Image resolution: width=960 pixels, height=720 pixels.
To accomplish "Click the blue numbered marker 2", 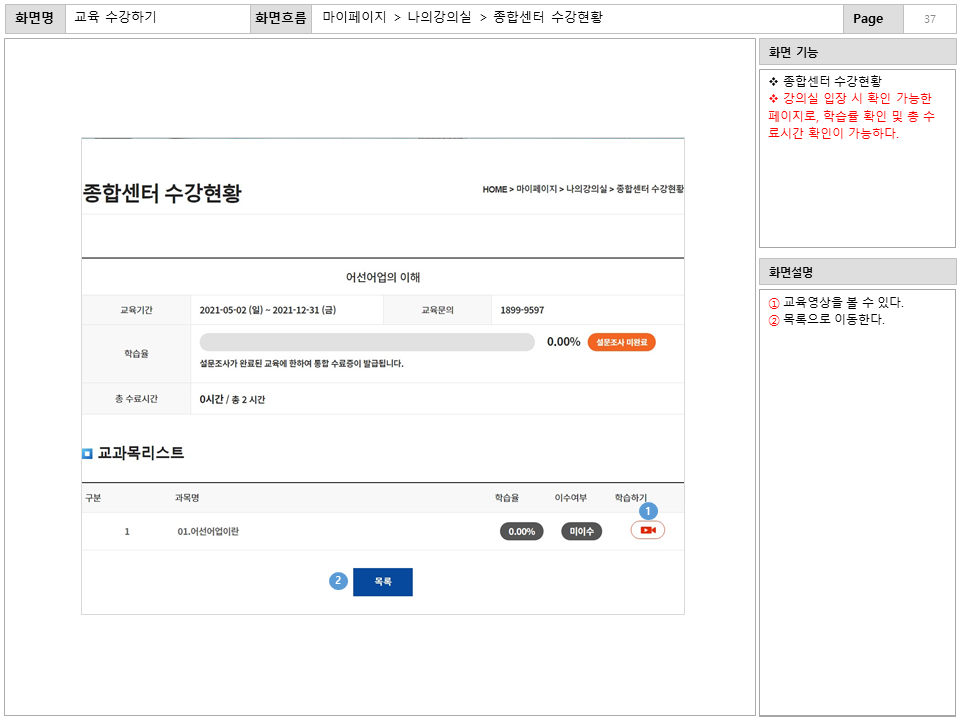I will pos(338,581).
